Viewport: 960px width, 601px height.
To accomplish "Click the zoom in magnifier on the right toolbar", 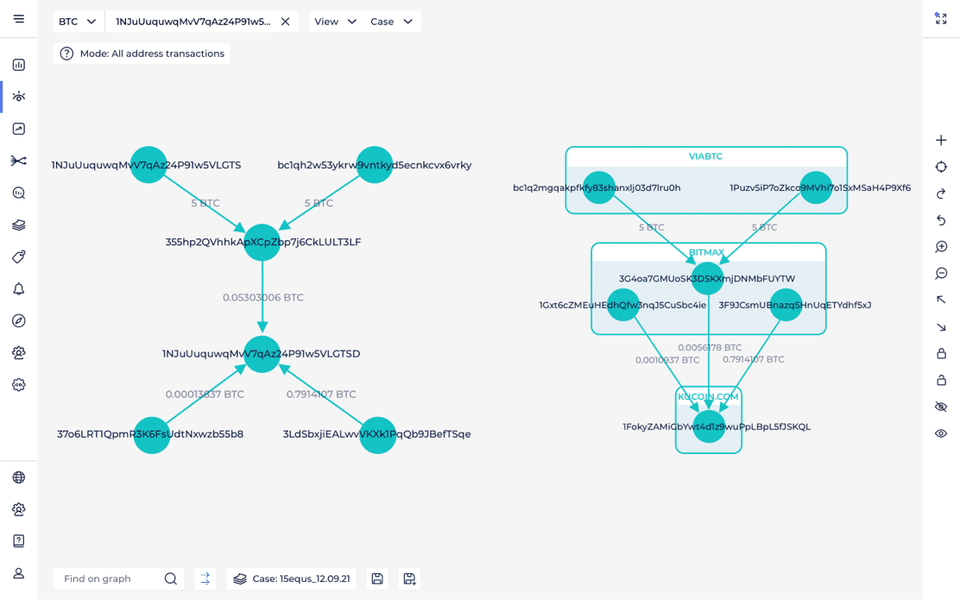I will point(941,246).
